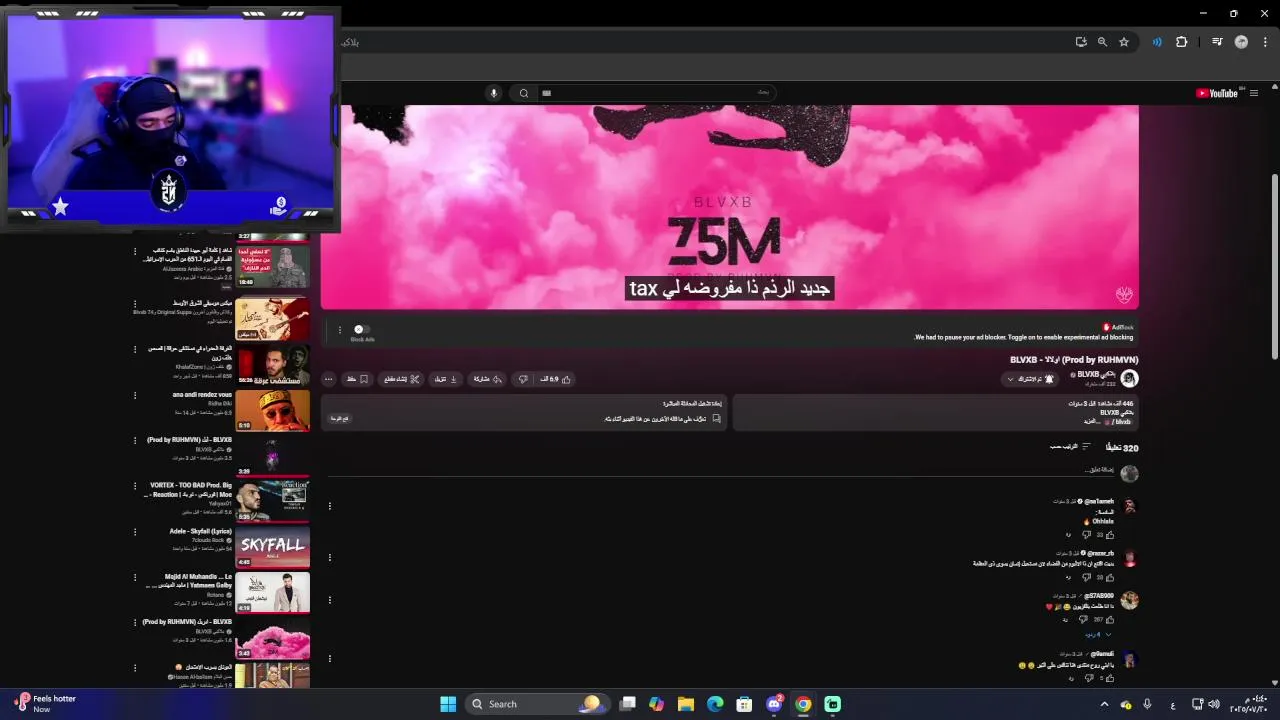1280x720 pixels.
Task: Open options for the ana andi rendez vous suggestion
Action: (x=135, y=396)
